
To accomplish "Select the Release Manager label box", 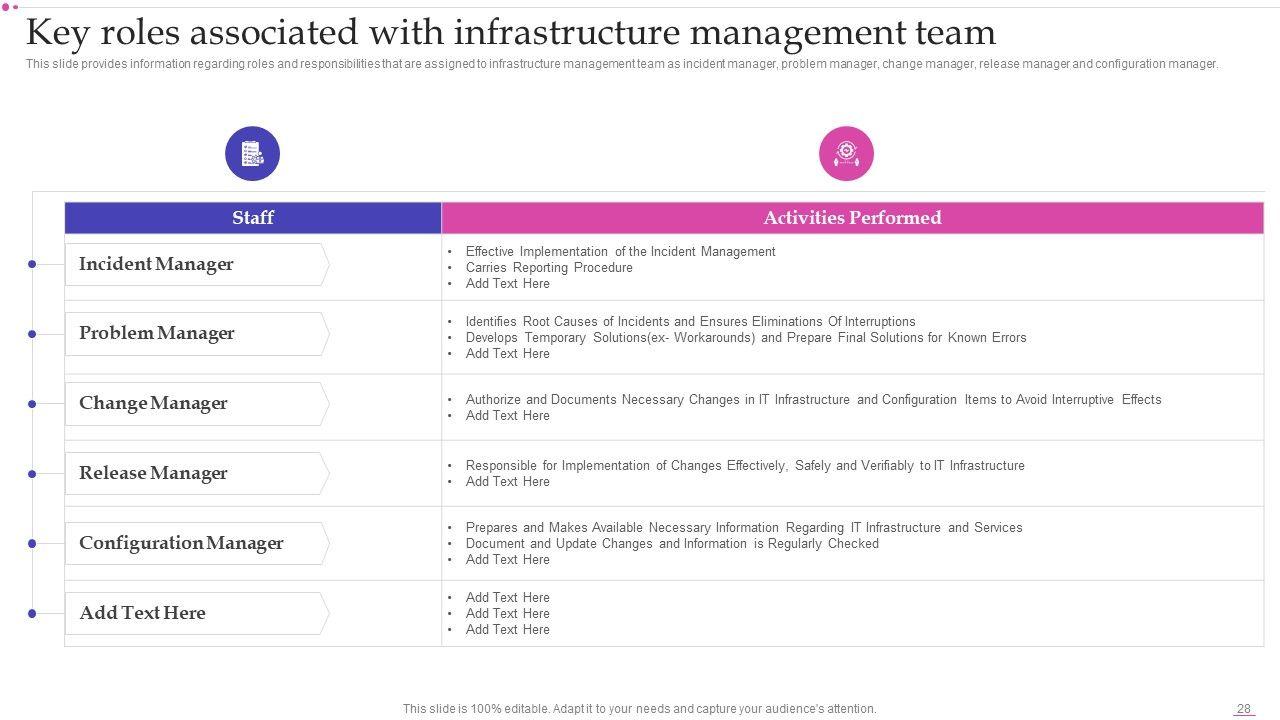I will click(196, 474).
